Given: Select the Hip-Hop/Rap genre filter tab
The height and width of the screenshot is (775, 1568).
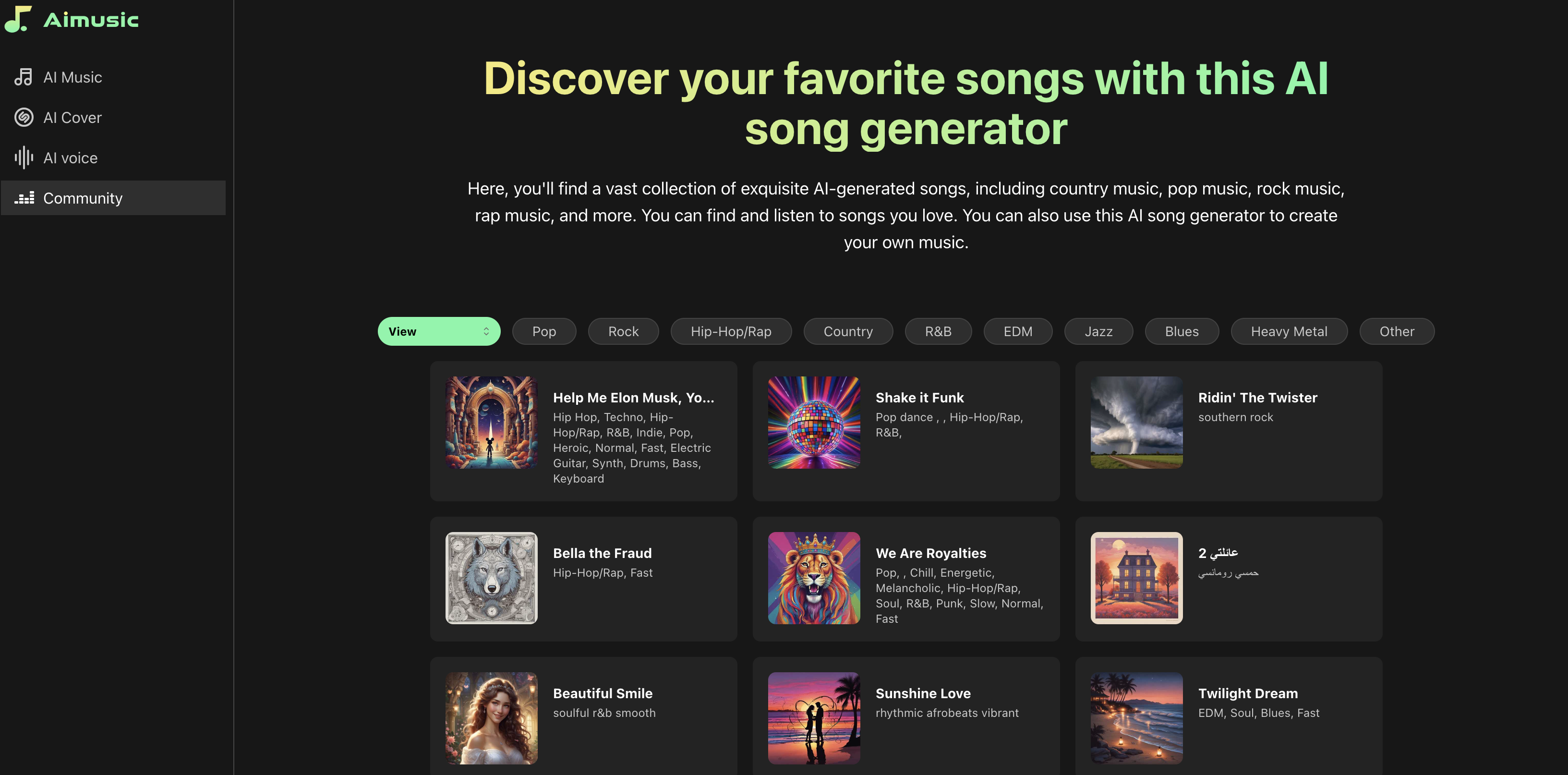Looking at the screenshot, I should pos(731,331).
